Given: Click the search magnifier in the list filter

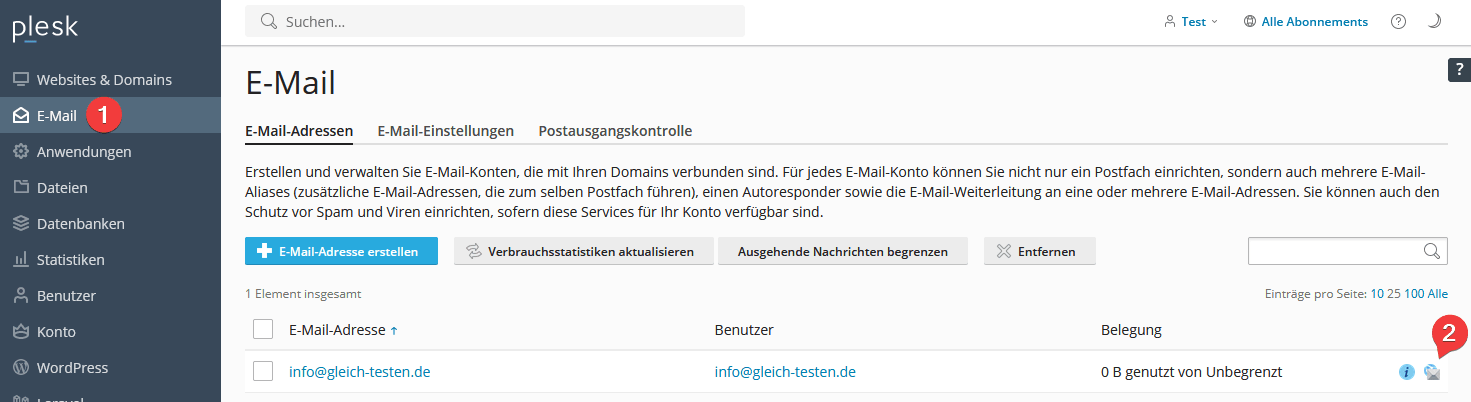Looking at the screenshot, I should point(1432,251).
